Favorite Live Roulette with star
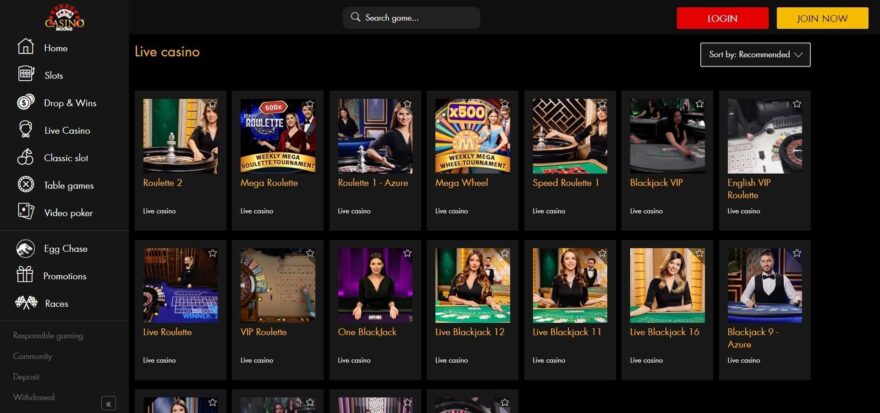The height and width of the screenshot is (413, 880). (x=213, y=253)
